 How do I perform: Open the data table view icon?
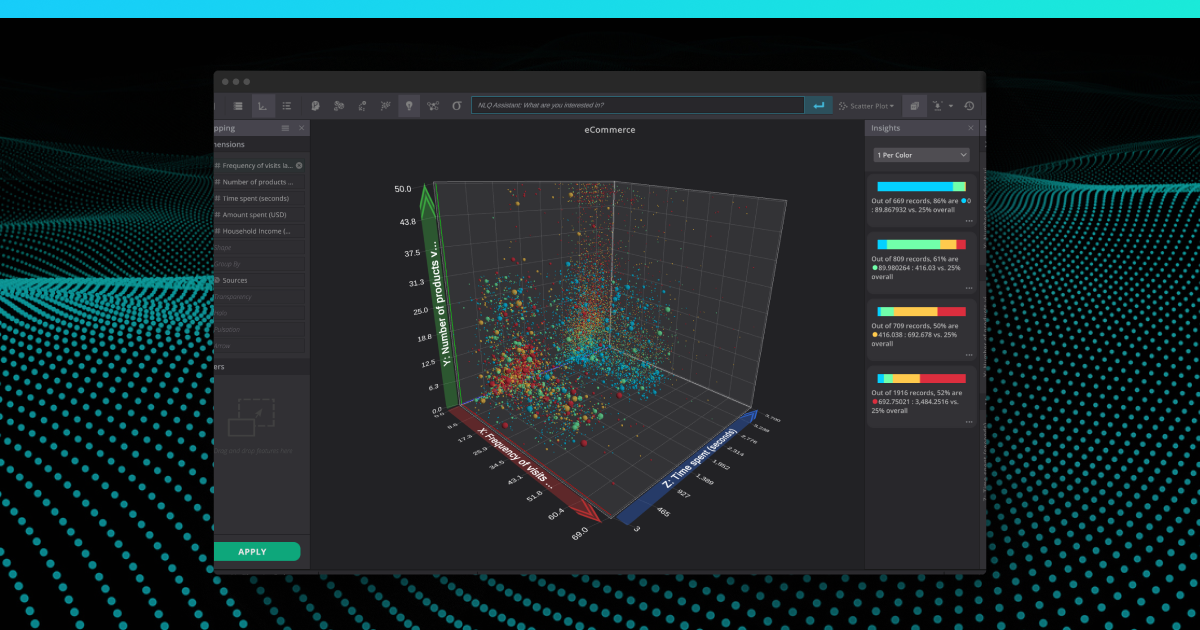[x=238, y=105]
